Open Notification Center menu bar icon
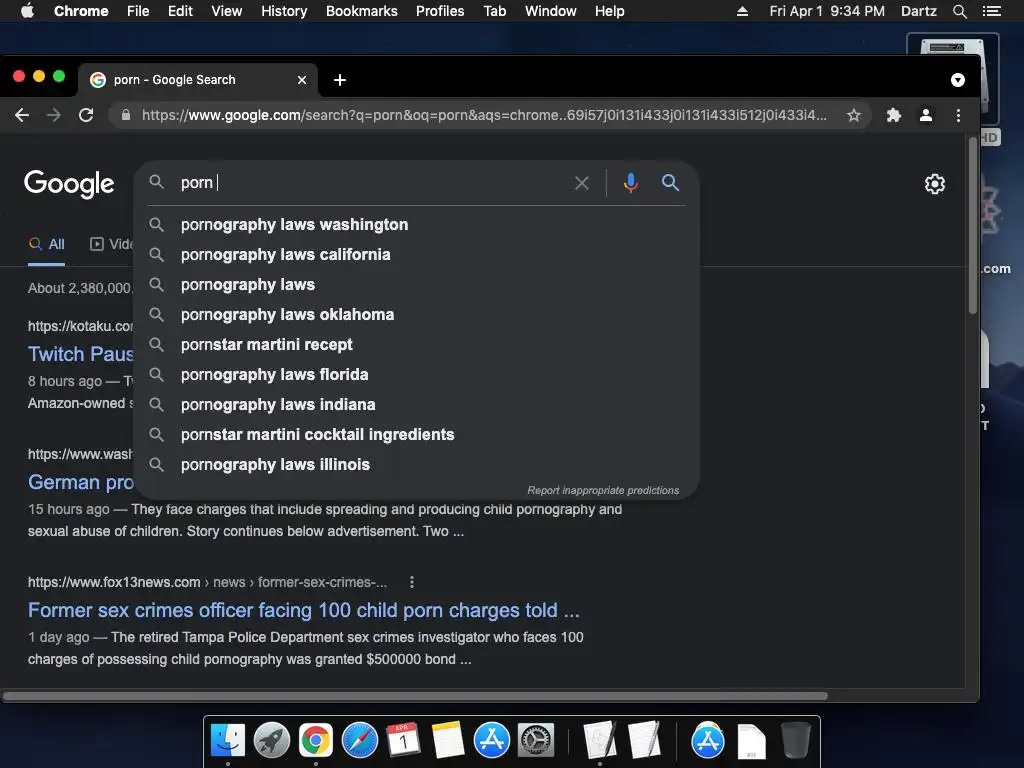The image size is (1024, 768). (x=991, y=11)
